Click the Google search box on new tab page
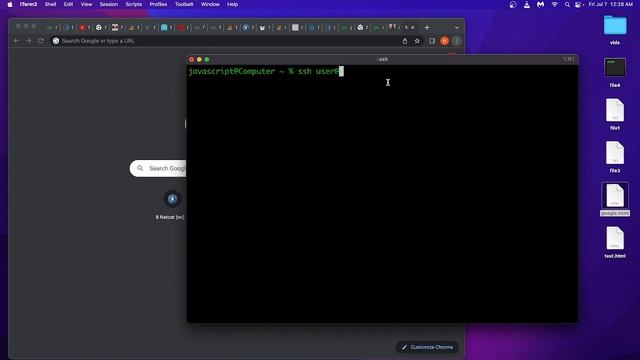This screenshot has height=360, width=640. (x=158, y=168)
